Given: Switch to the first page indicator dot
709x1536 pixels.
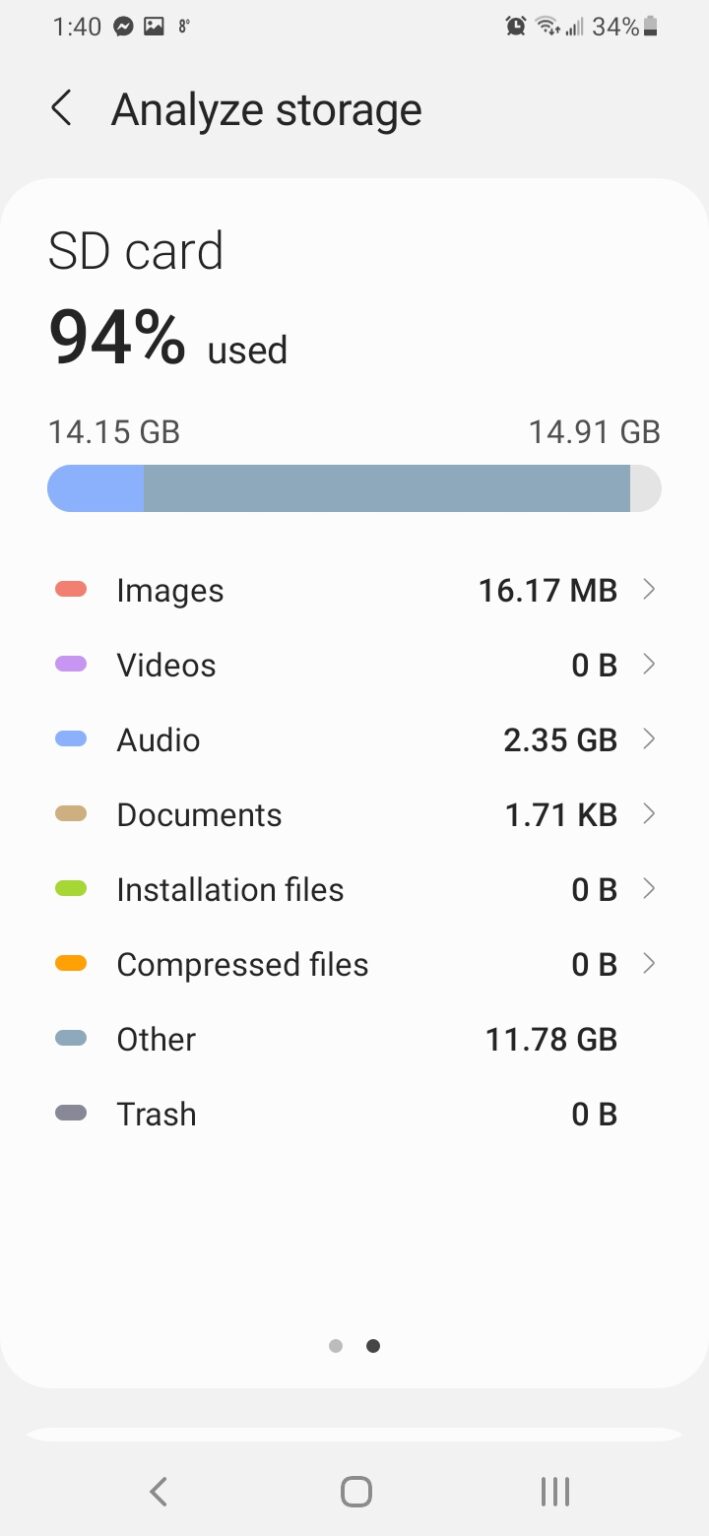Looking at the screenshot, I should click(336, 1346).
